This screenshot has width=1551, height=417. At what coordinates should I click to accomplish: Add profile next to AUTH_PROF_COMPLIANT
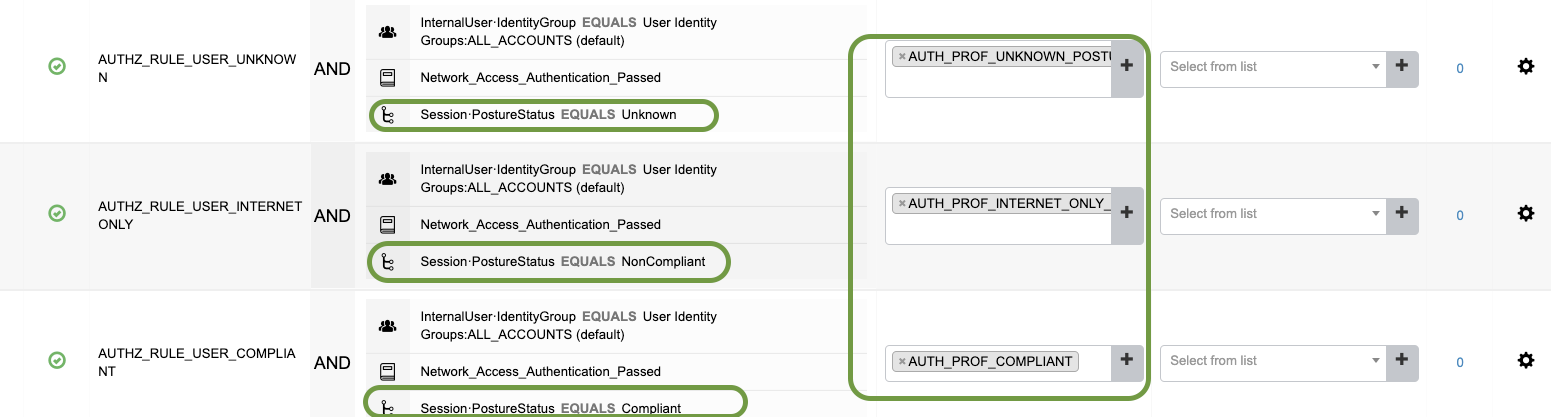[1126, 360]
